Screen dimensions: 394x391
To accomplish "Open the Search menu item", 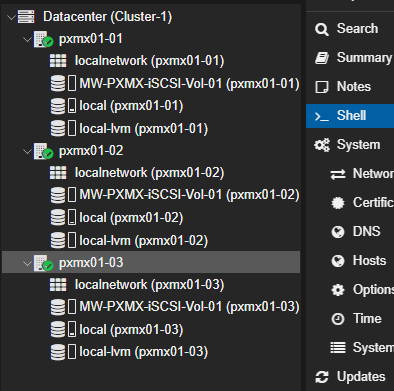I will click(x=350, y=29).
